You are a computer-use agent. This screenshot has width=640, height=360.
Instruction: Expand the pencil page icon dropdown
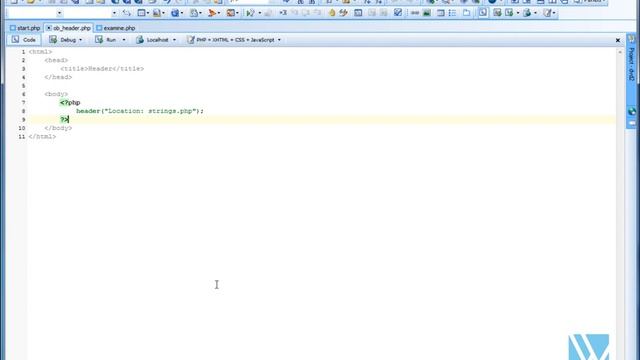click(x=554, y=13)
